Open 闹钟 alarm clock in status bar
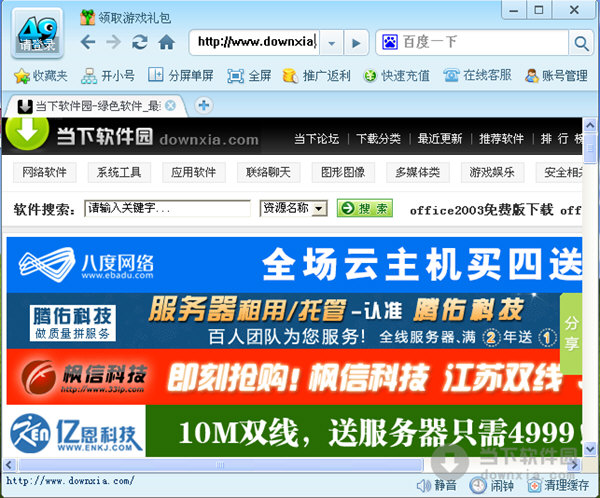Screen dimensions: 600x498 [492, 486]
